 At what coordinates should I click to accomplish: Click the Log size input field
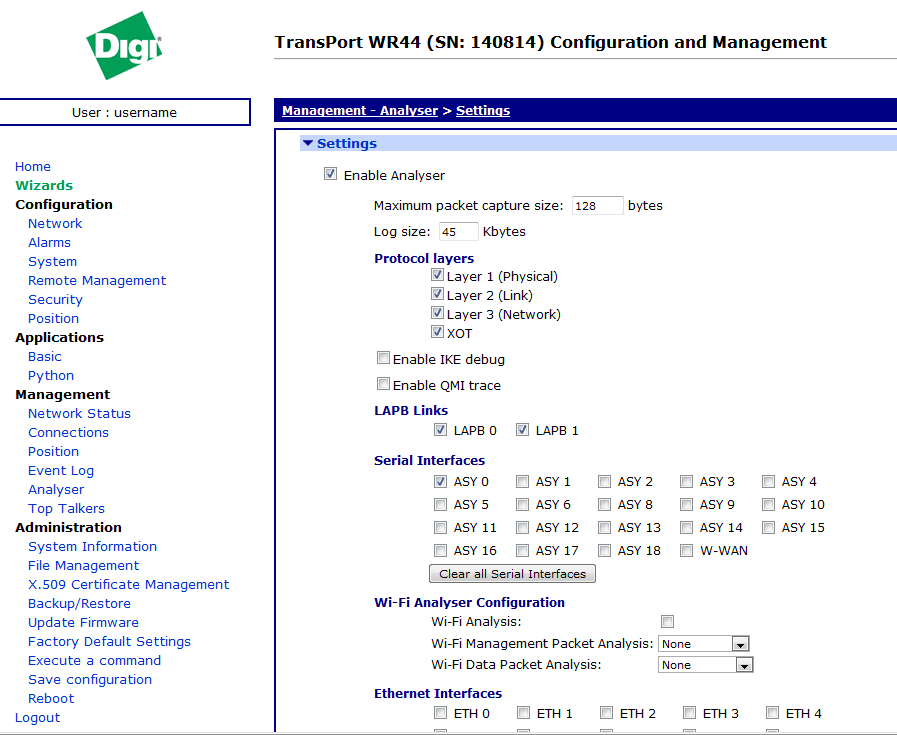click(x=458, y=232)
